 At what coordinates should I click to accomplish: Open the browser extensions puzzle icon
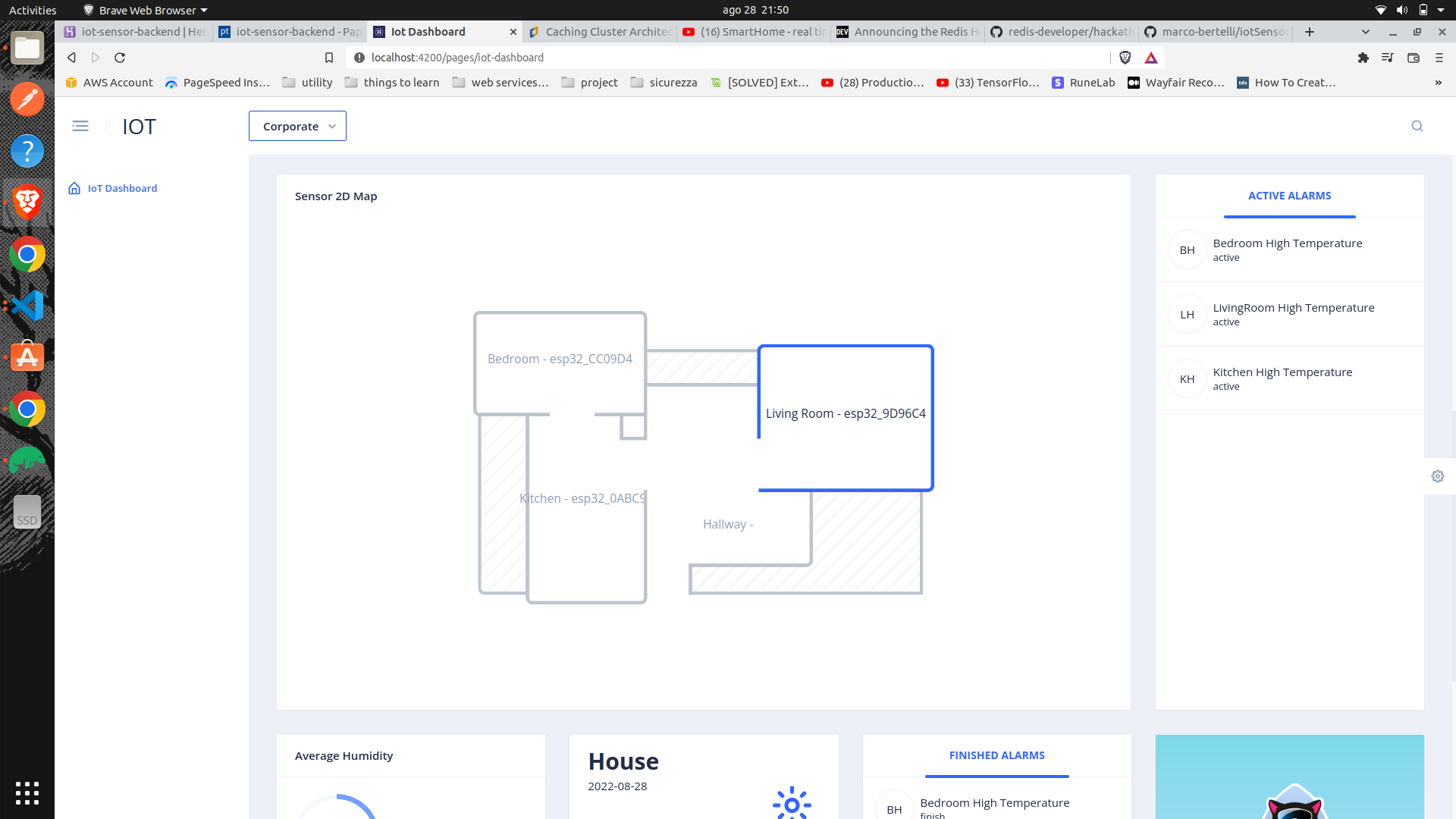coord(1363,58)
